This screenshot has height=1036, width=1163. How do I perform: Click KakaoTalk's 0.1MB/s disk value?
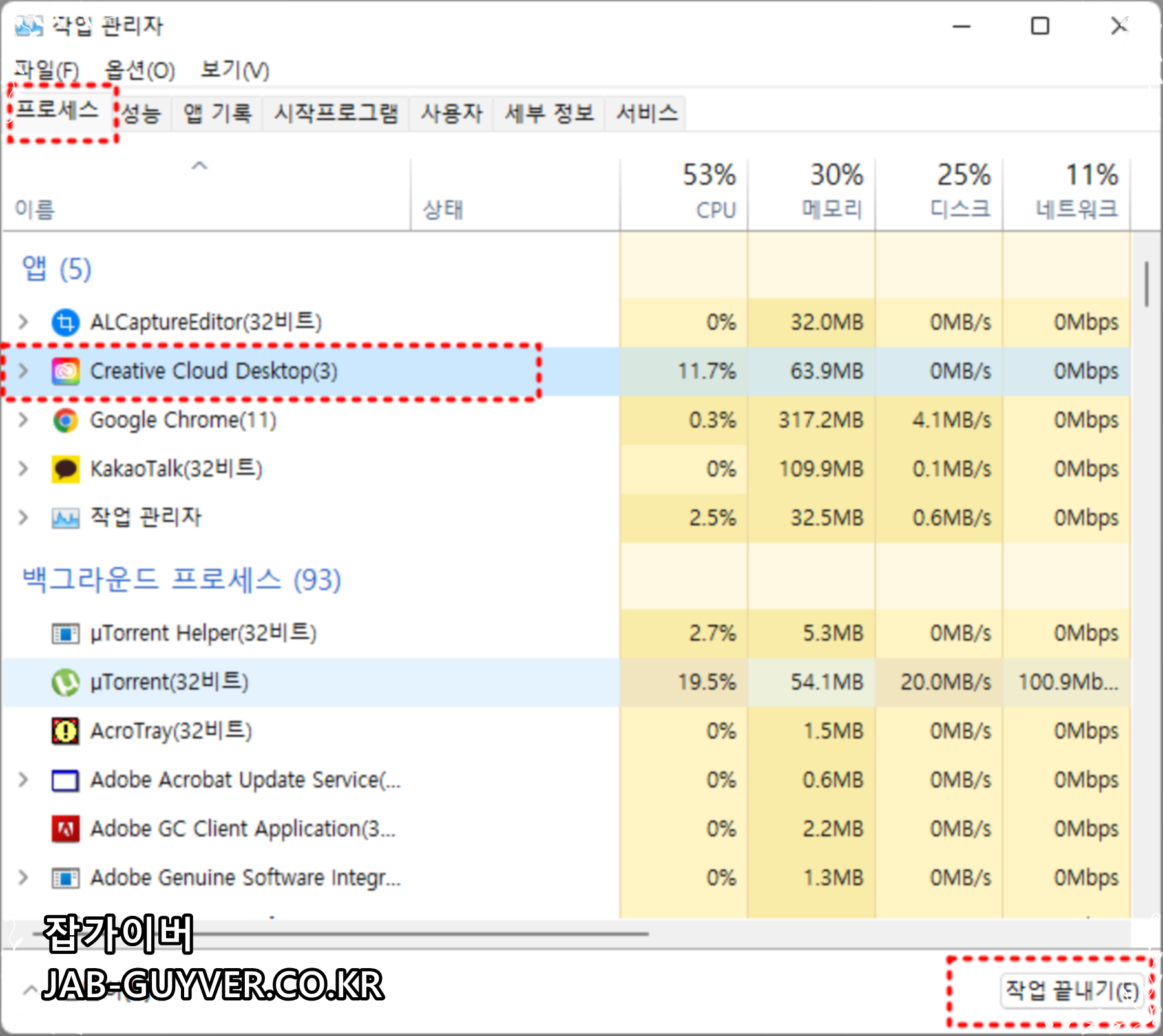pos(952,469)
